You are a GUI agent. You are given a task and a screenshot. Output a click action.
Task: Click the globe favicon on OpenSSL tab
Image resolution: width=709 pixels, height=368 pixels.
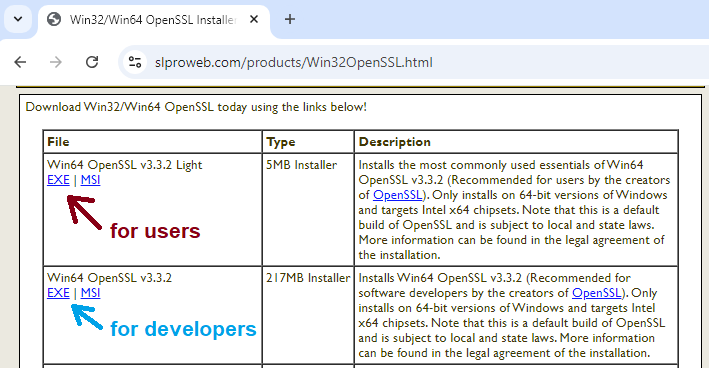point(54,19)
